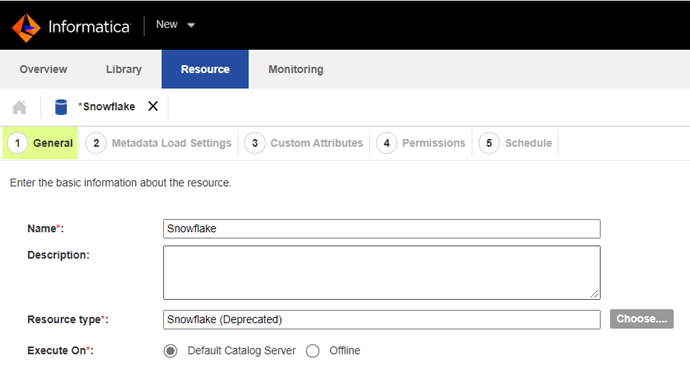This screenshot has height=369, width=690.
Task: Go to Custom Attributes step
Action: (304, 143)
